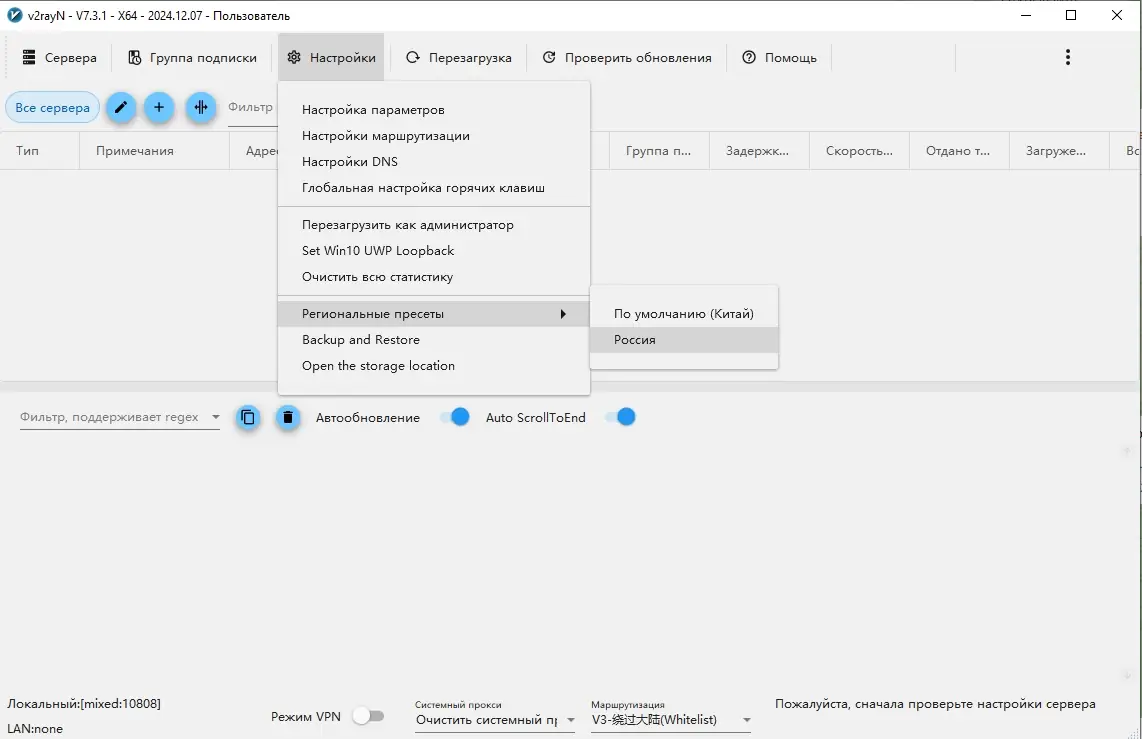Click inside the regex filter input field
This screenshot has height=739, width=1142.
click(x=110, y=417)
